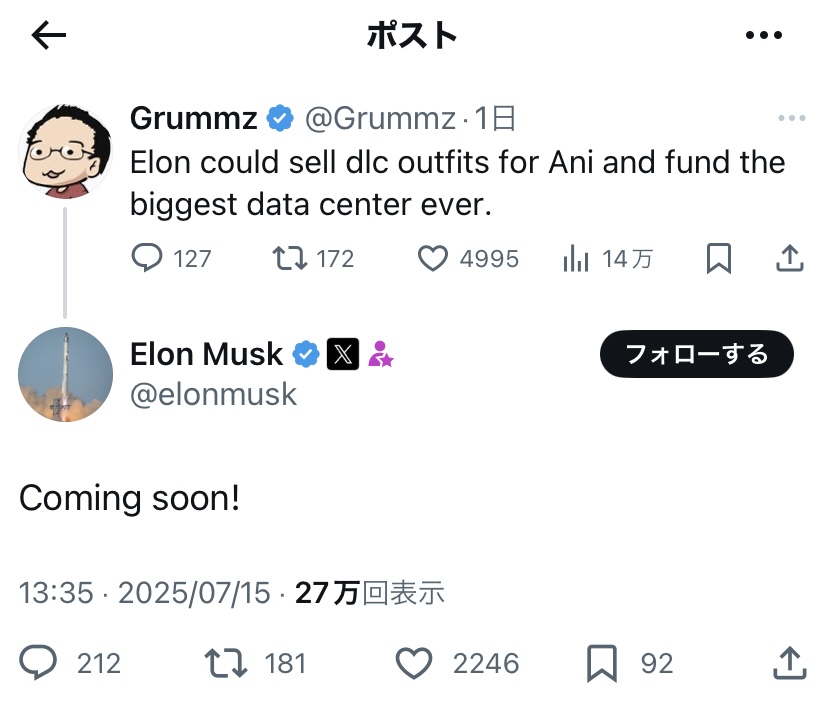
Task: Share the Coming soon! post
Action: (790, 662)
